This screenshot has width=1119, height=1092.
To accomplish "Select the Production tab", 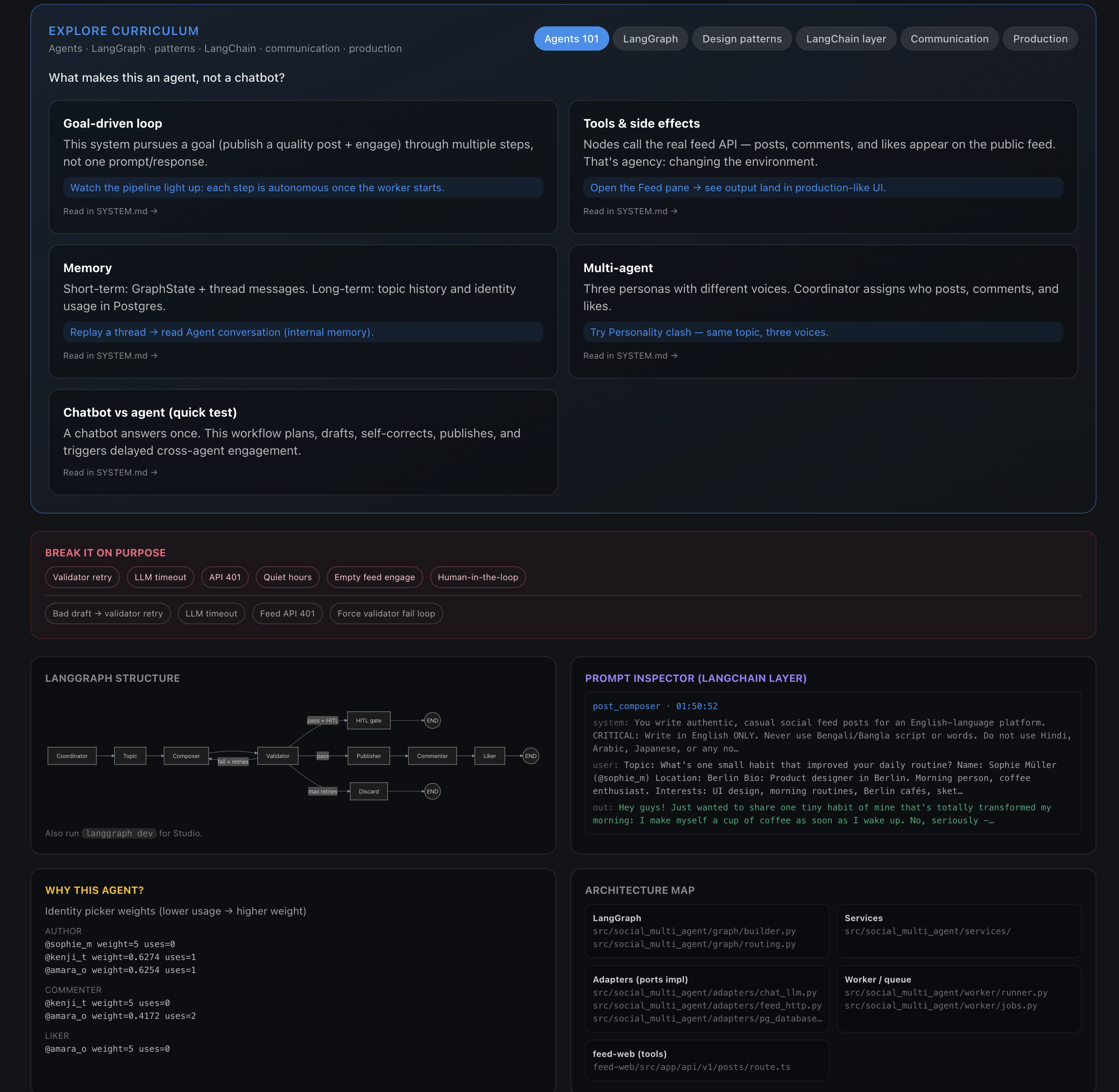I will click(x=1040, y=39).
